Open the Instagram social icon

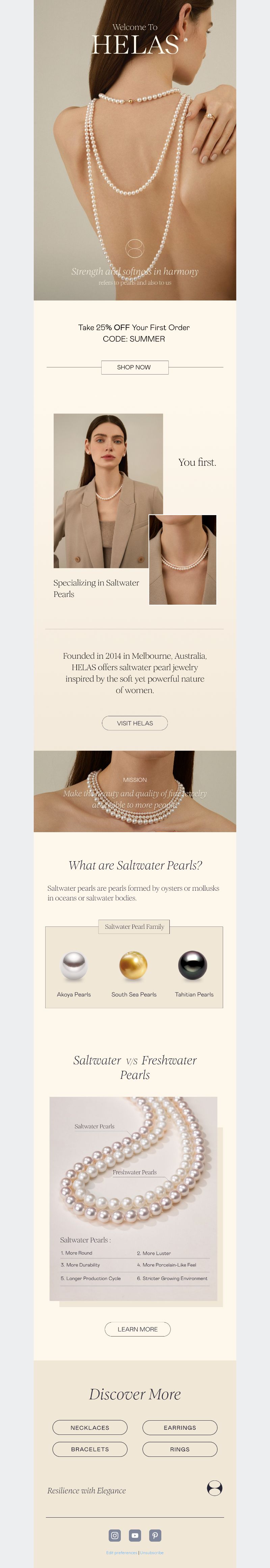(114, 1535)
